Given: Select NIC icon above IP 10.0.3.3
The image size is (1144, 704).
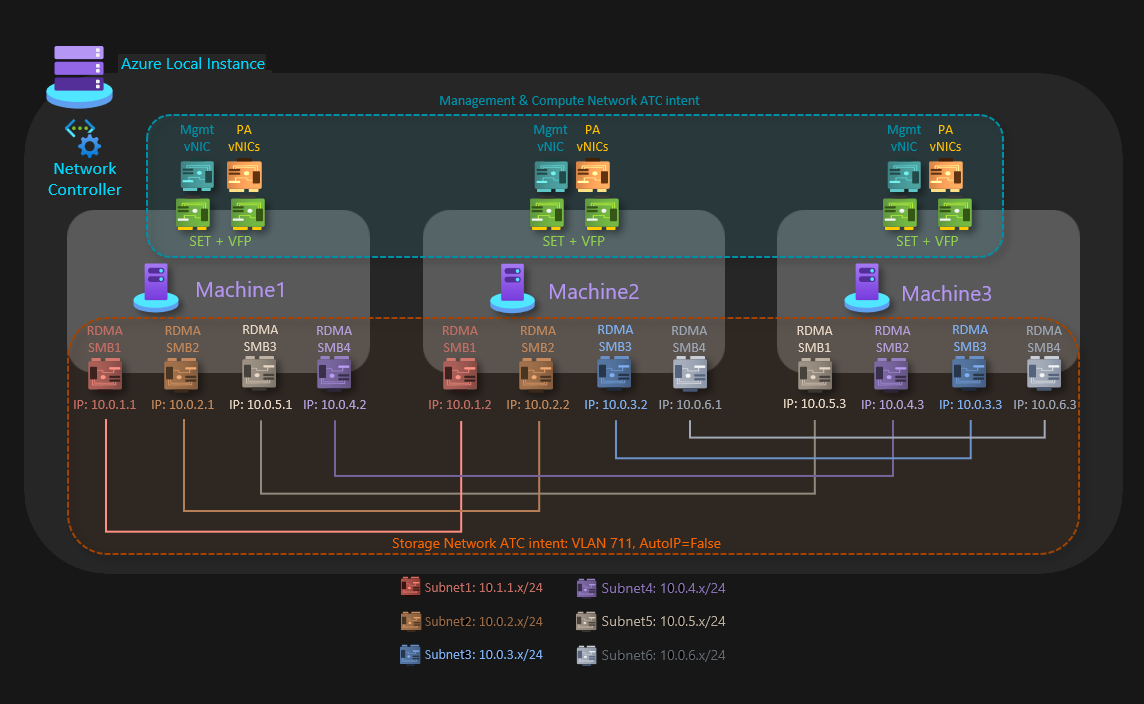Looking at the screenshot, I should point(970,373).
